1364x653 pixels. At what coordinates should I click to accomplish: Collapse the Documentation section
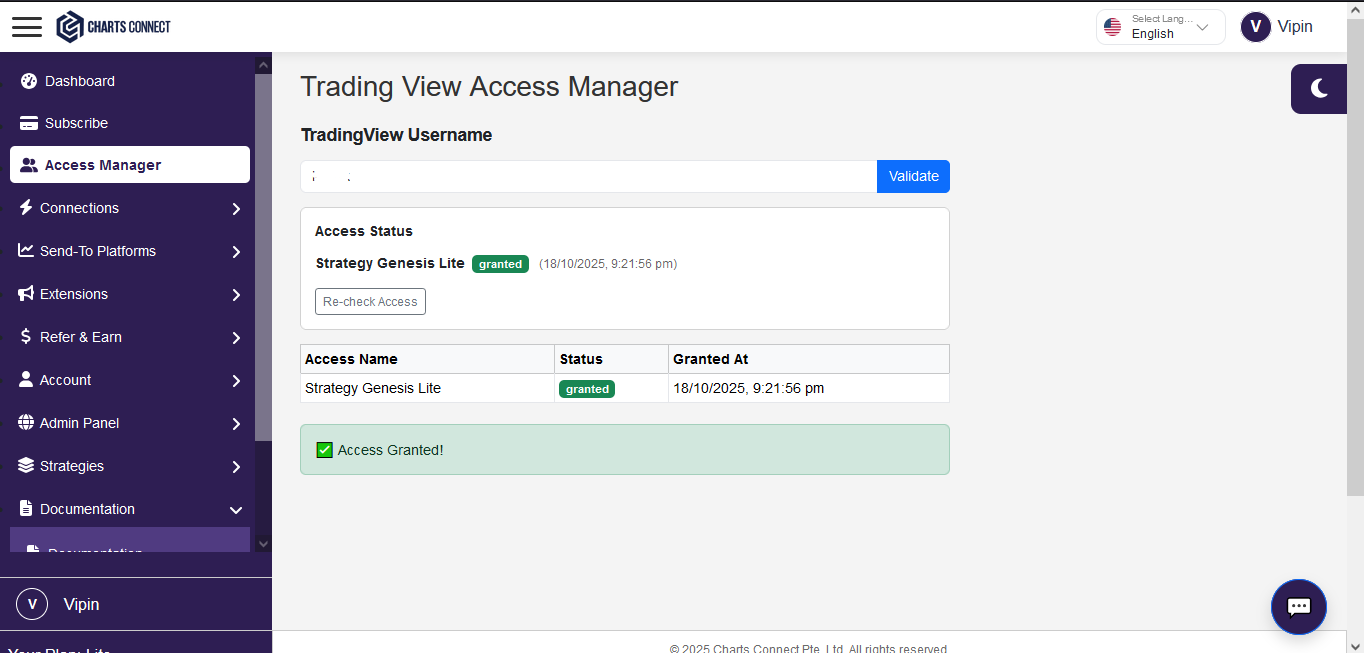236,510
